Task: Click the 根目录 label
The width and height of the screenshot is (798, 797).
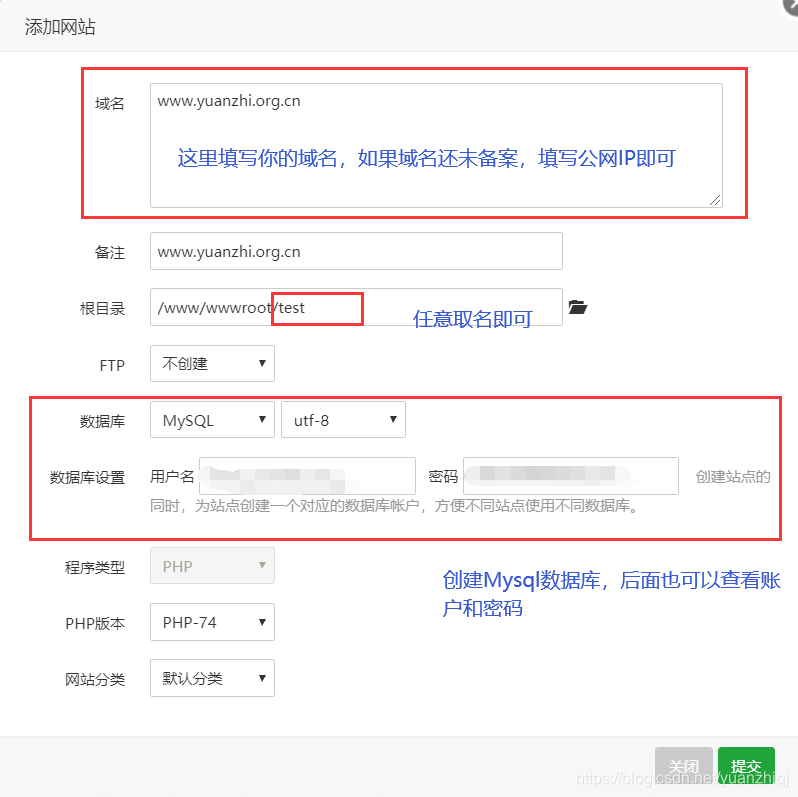Action: (102, 308)
